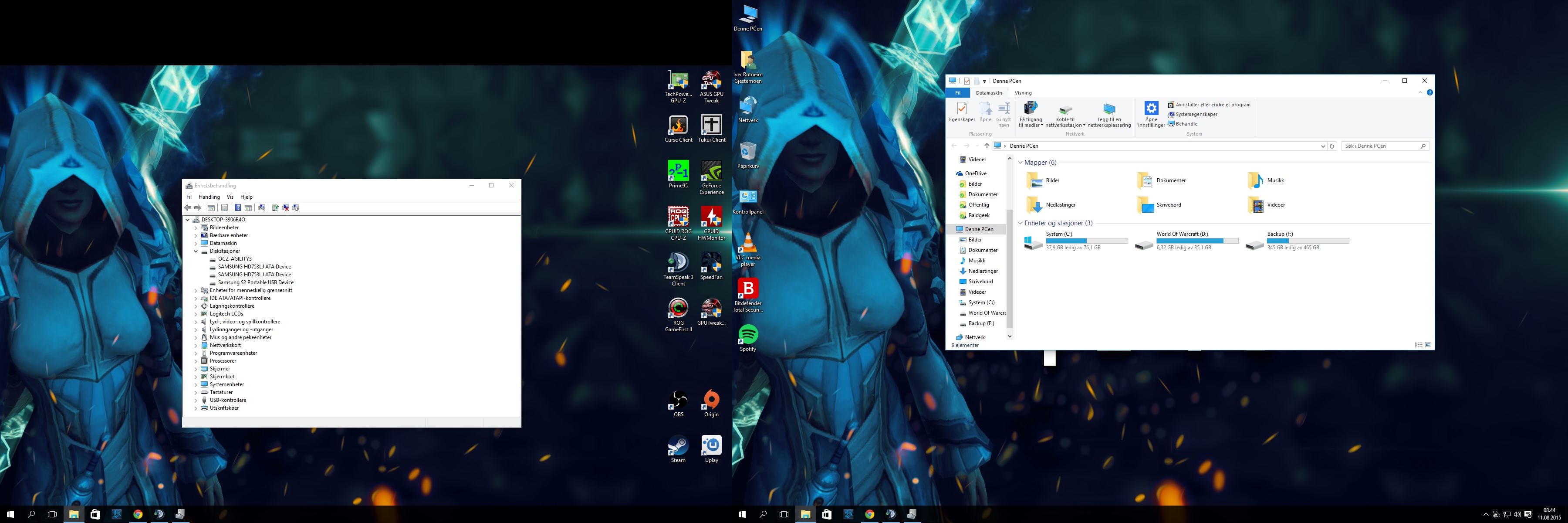Image resolution: width=1568 pixels, height=523 pixels.
Task: Open GeForce Experience desktop icon
Action: [x=711, y=177]
